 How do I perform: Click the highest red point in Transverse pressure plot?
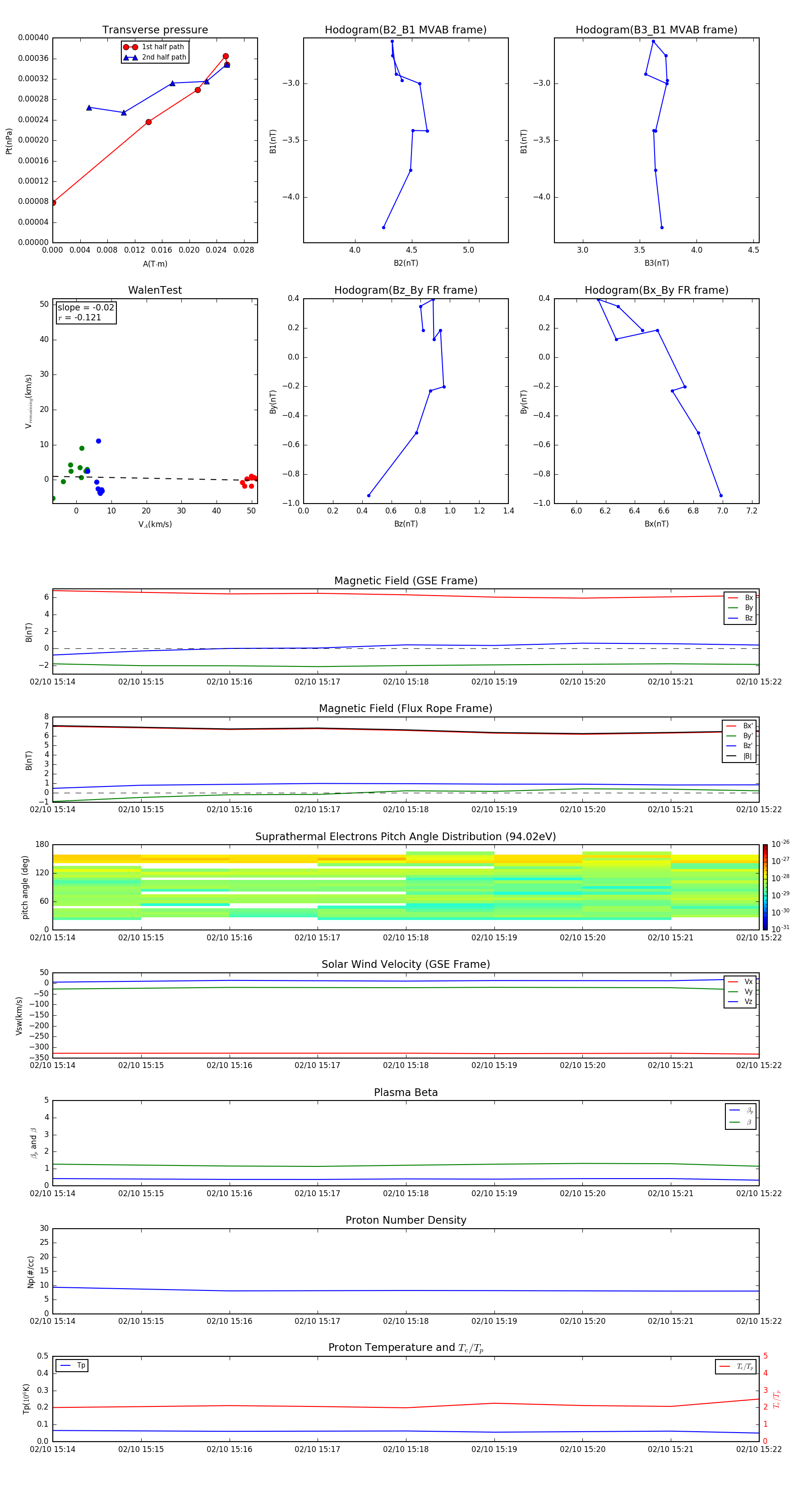click(226, 56)
